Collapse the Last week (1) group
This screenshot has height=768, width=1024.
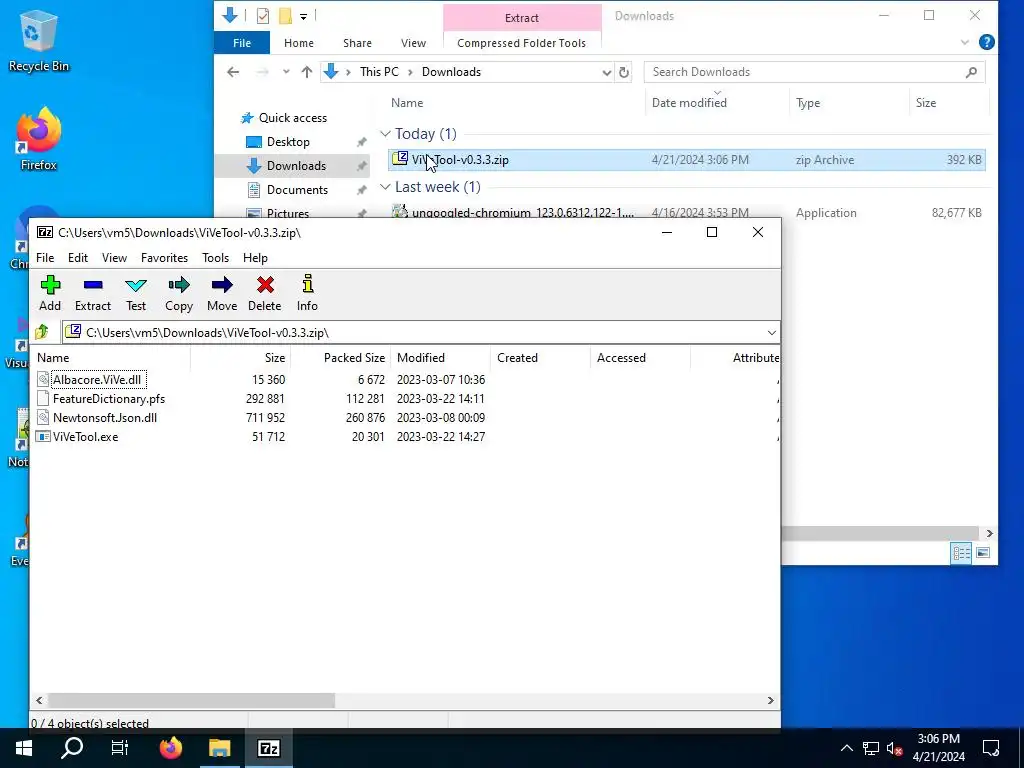click(385, 187)
